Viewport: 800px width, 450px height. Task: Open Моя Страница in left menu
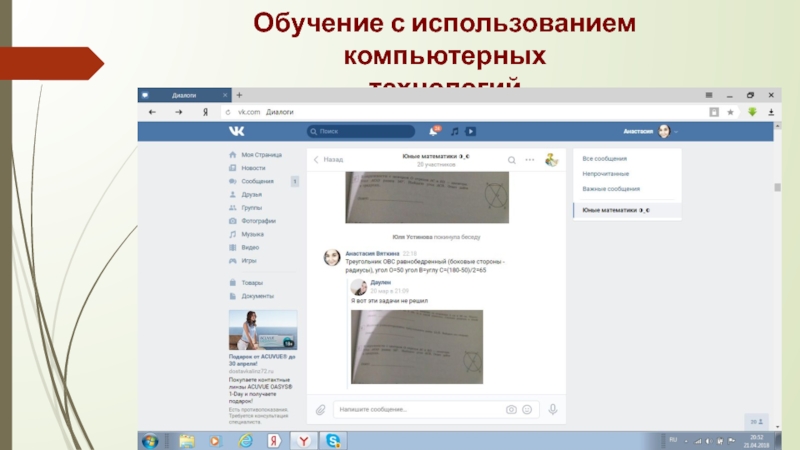pyautogui.click(x=260, y=155)
